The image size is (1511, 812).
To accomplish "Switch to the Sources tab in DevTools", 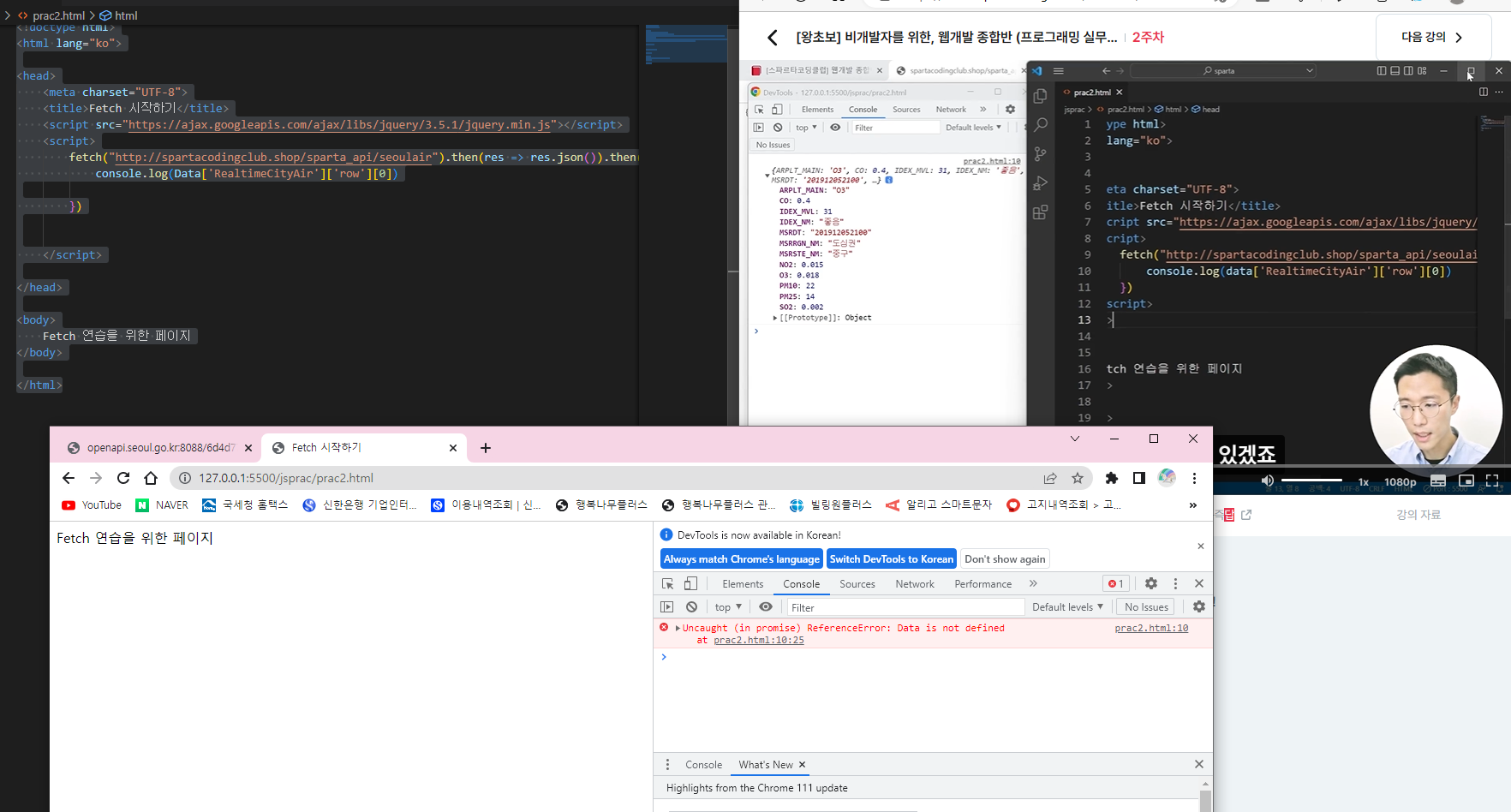I will tap(857, 584).
